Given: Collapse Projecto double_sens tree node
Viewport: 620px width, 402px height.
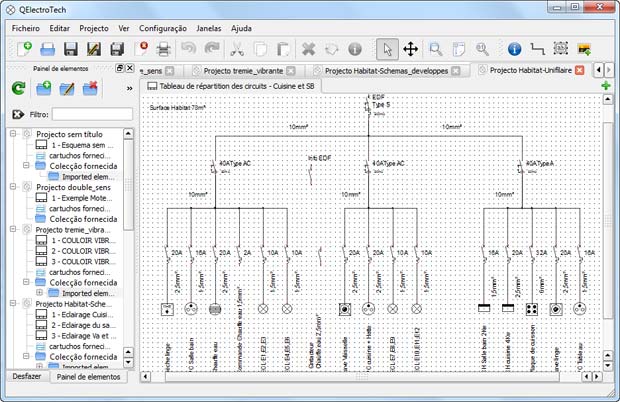Looking at the screenshot, I should [x=14, y=187].
